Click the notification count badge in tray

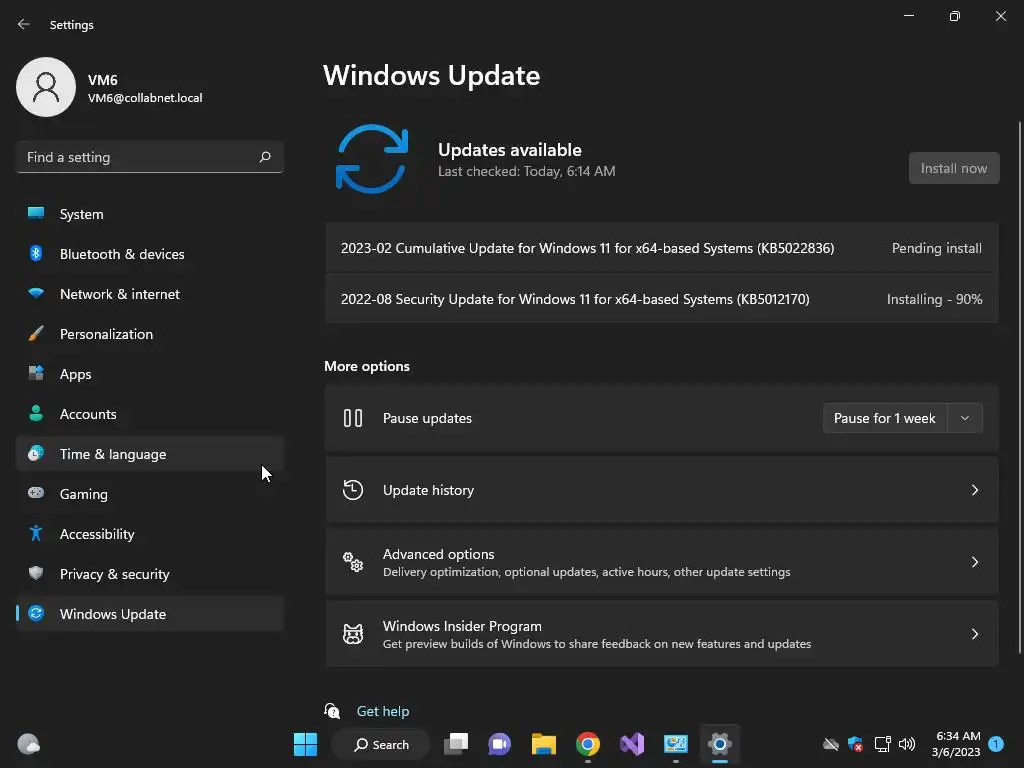(x=996, y=744)
